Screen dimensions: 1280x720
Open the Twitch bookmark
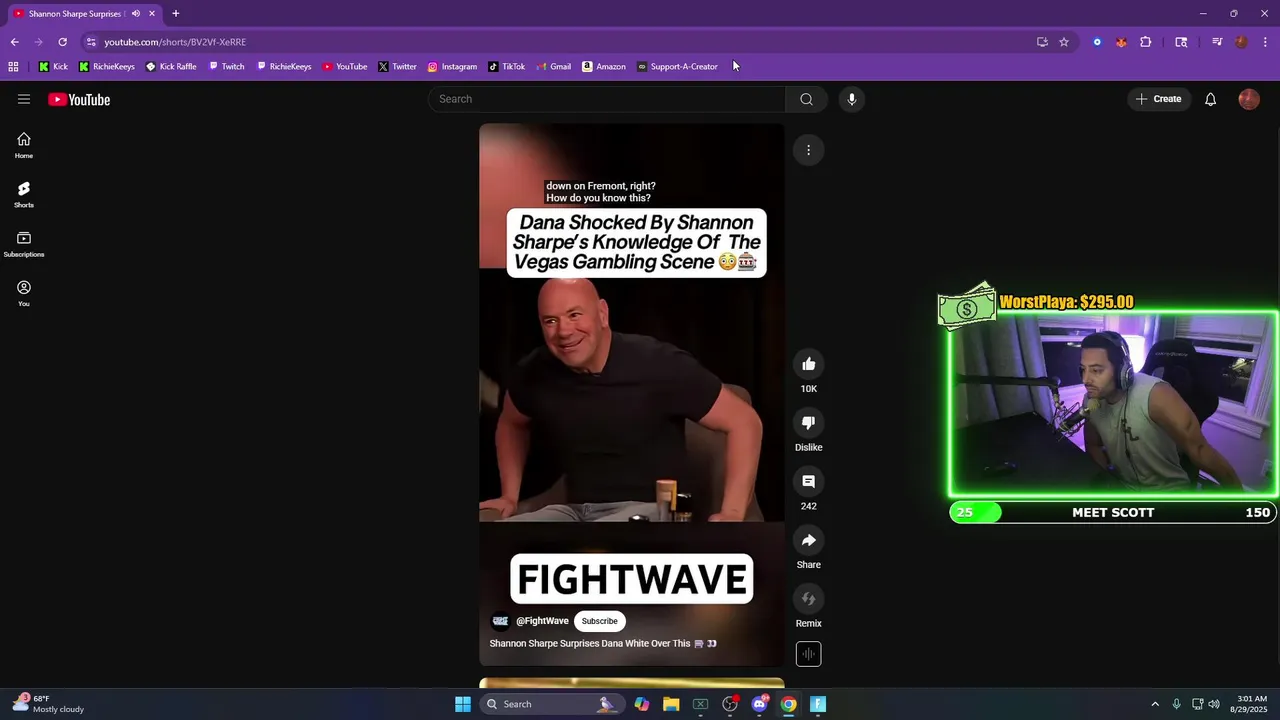click(x=226, y=67)
